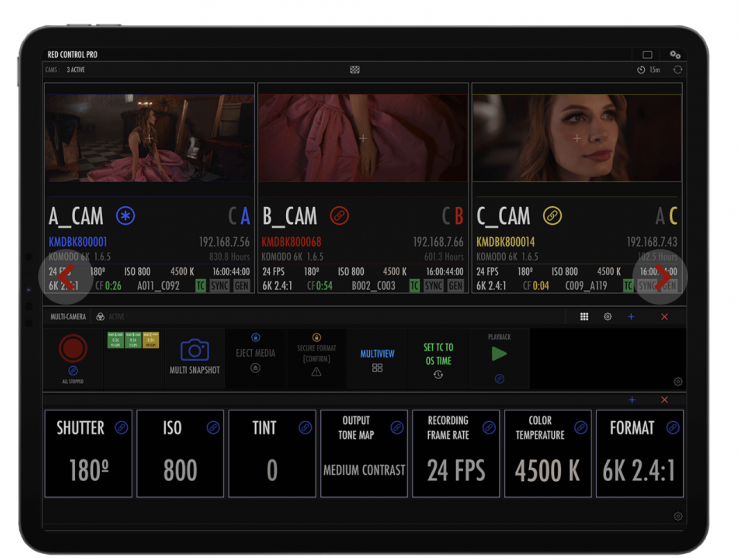This screenshot has height=558, width=740.
Task: Open app settings gears in title bar
Action: (x=675, y=55)
